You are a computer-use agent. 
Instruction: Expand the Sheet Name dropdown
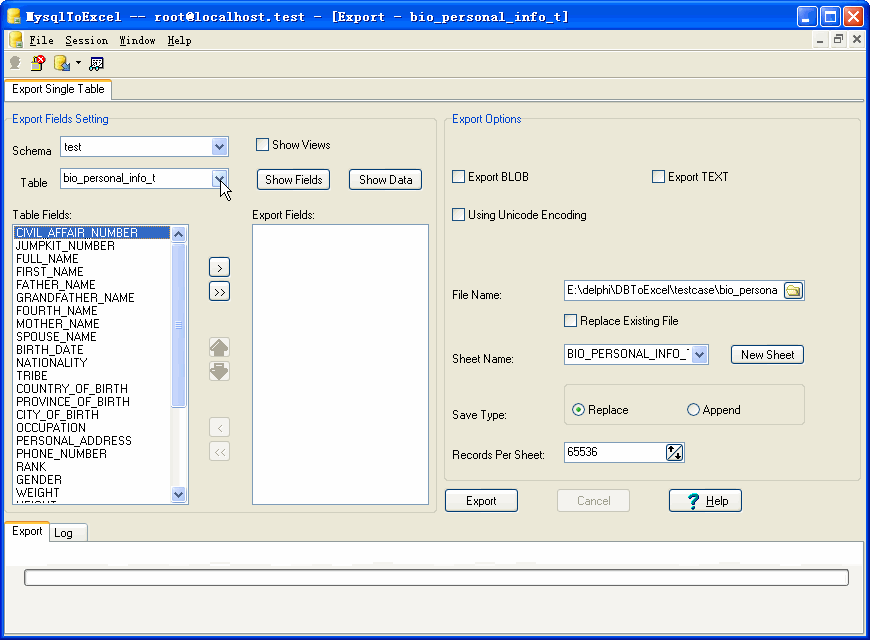pyautogui.click(x=700, y=354)
